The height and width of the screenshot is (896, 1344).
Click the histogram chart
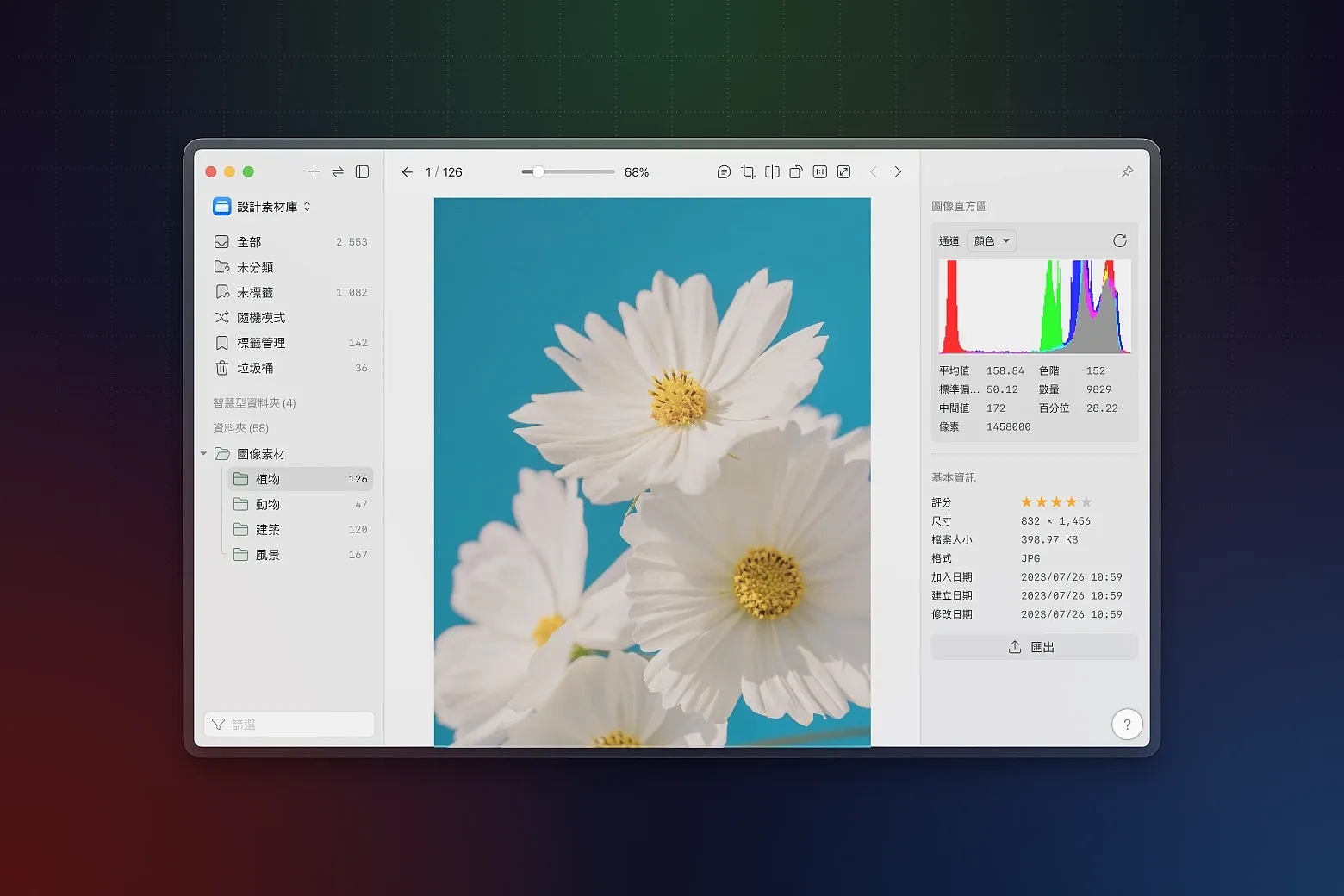pyautogui.click(x=1035, y=307)
